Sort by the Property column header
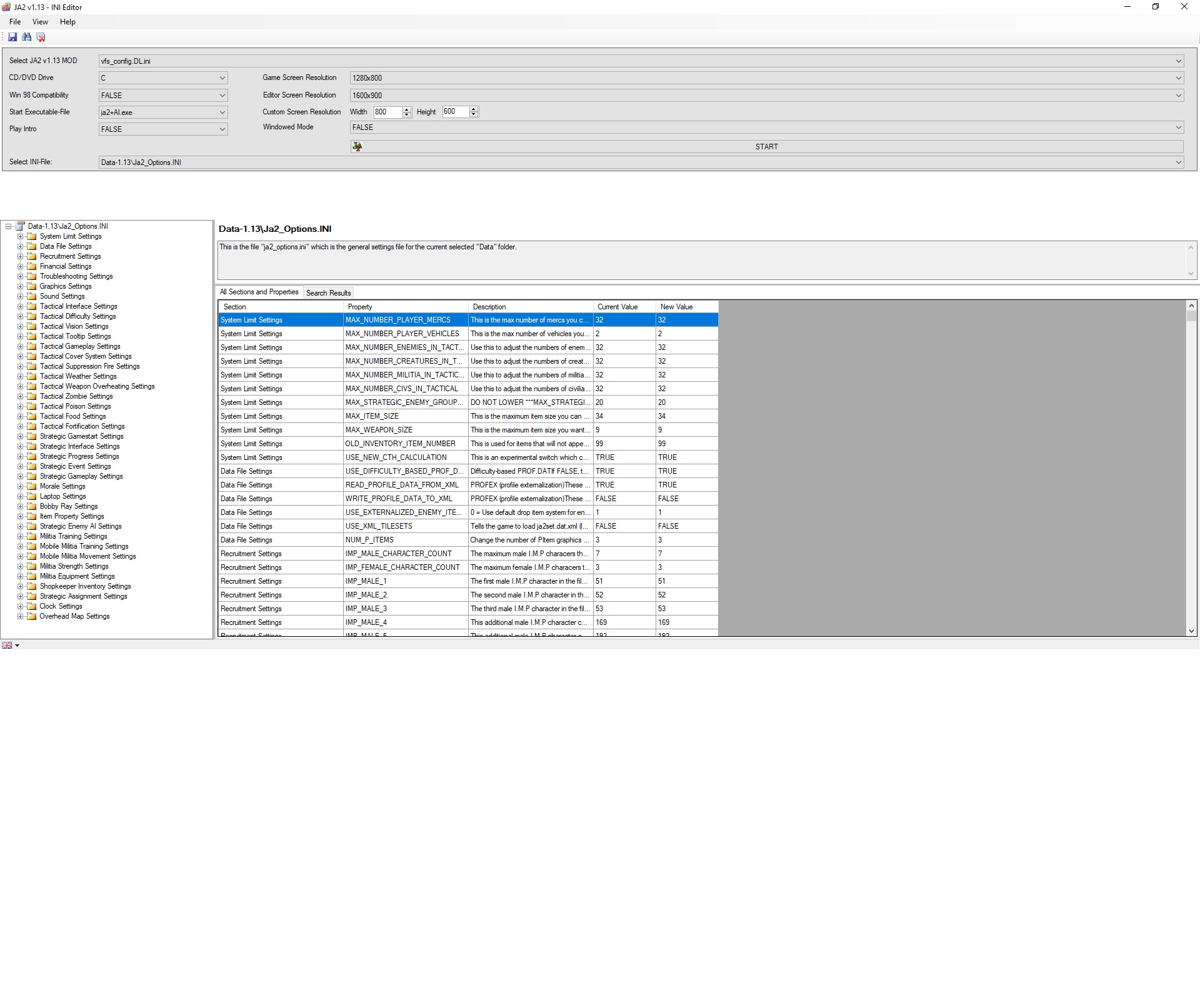This screenshot has width=1200, height=1008. (406, 307)
